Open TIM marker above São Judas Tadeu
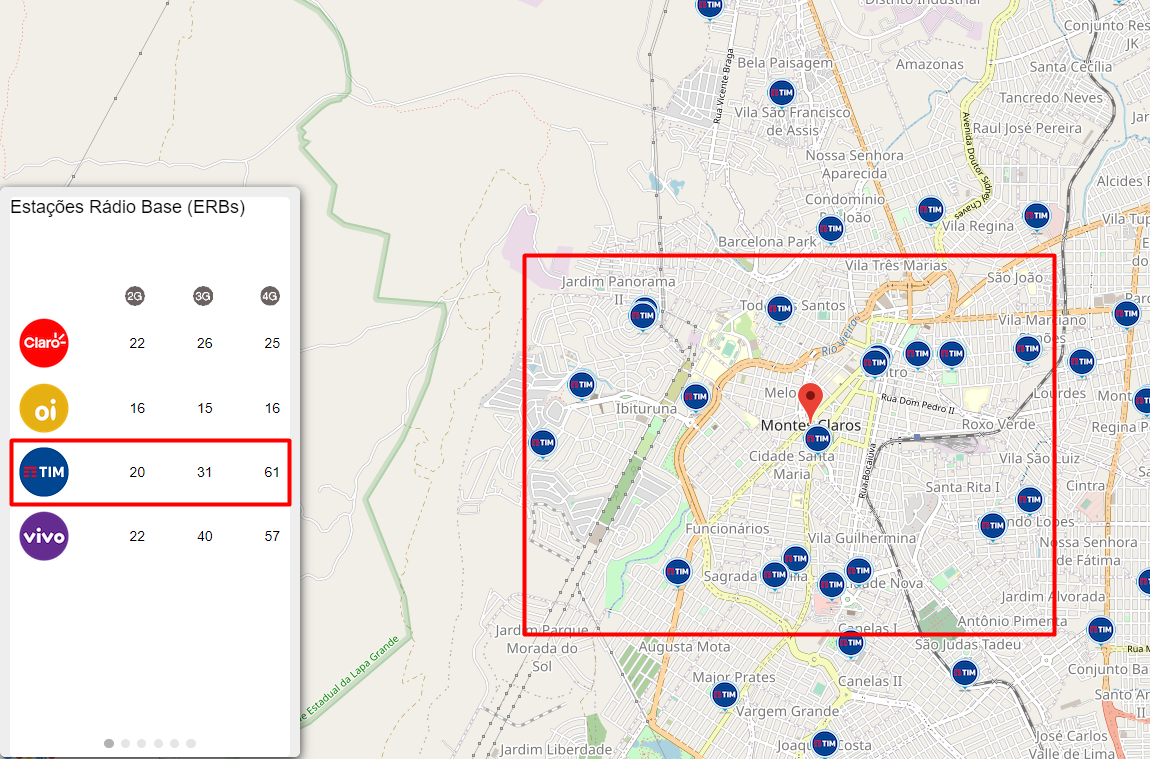Viewport: 1150px width, 759px height. tap(964, 672)
